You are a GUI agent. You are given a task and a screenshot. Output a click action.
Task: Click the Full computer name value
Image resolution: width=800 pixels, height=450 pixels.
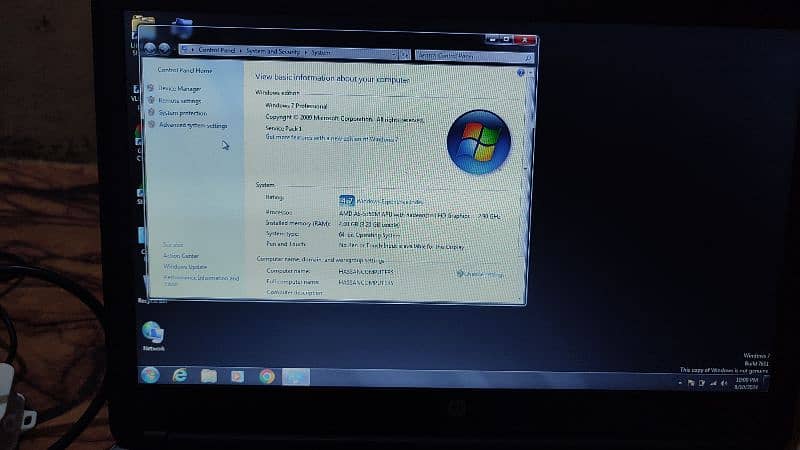point(366,282)
